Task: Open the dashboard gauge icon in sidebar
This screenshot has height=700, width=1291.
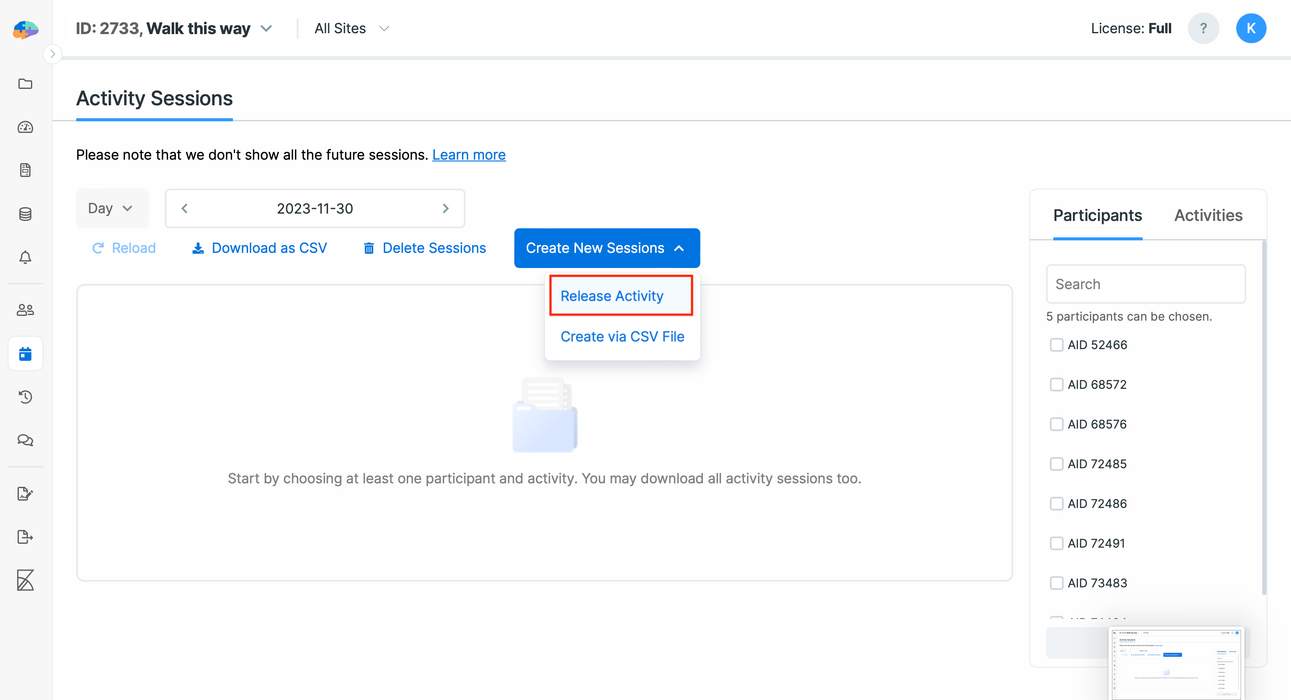Action: pyautogui.click(x=25, y=127)
